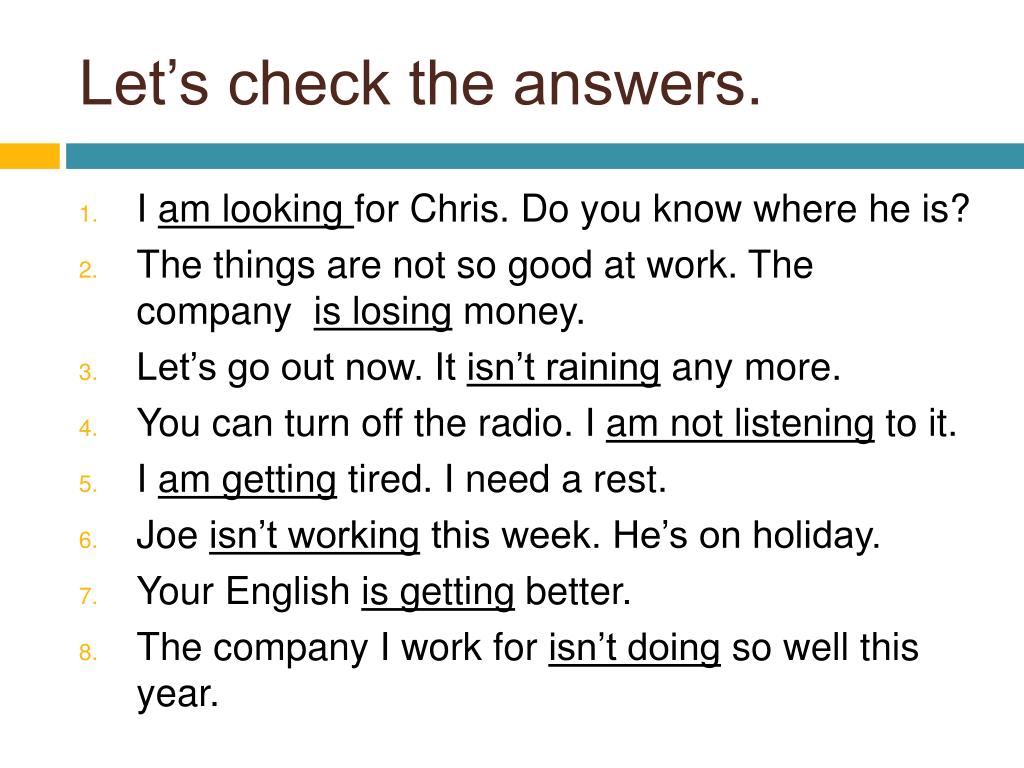Image resolution: width=1024 pixels, height=768 pixels.
Task: Select underlined answer "is getting"
Action: coord(438,592)
